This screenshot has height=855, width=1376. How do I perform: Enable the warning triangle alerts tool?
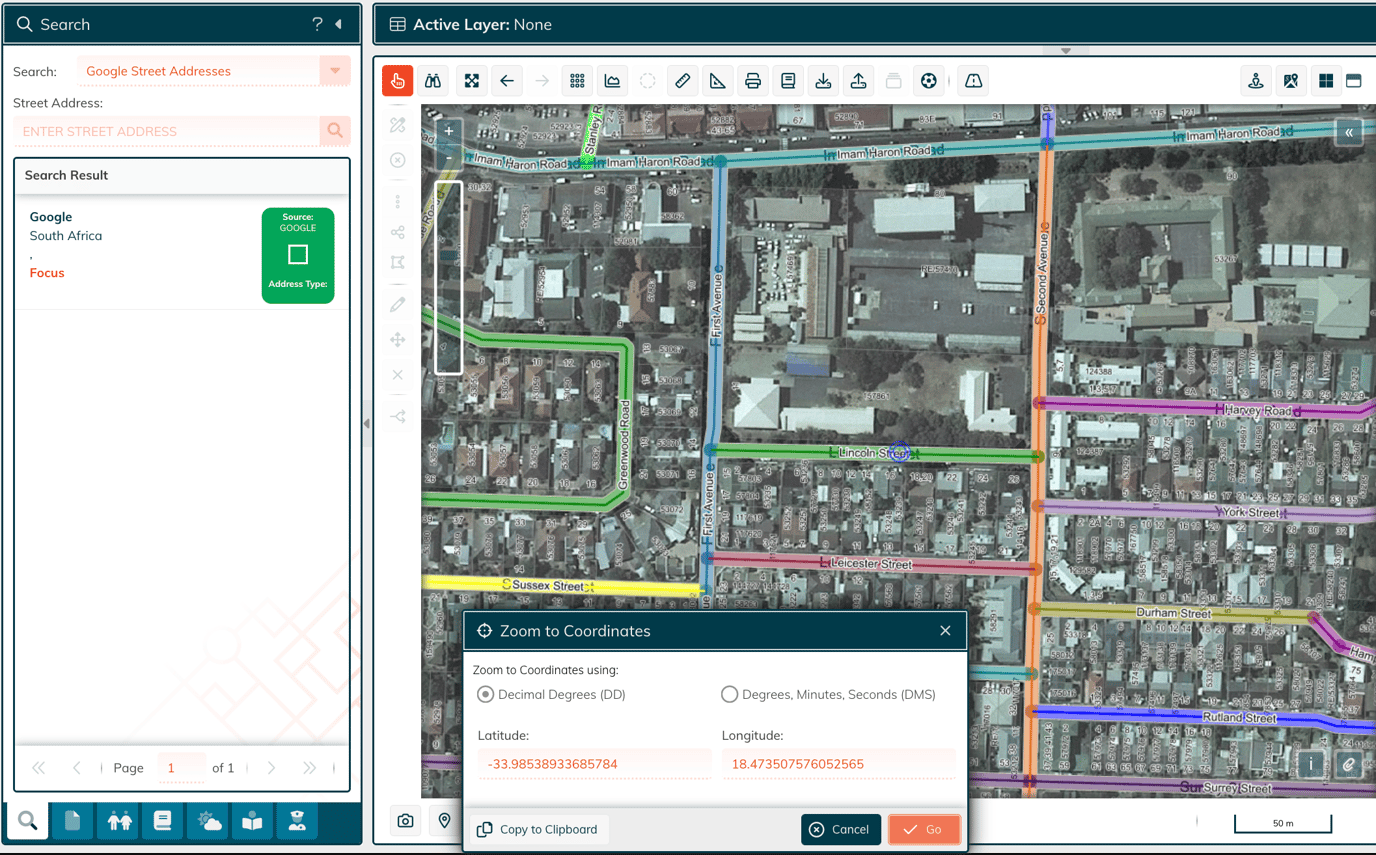[x=973, y=80]
